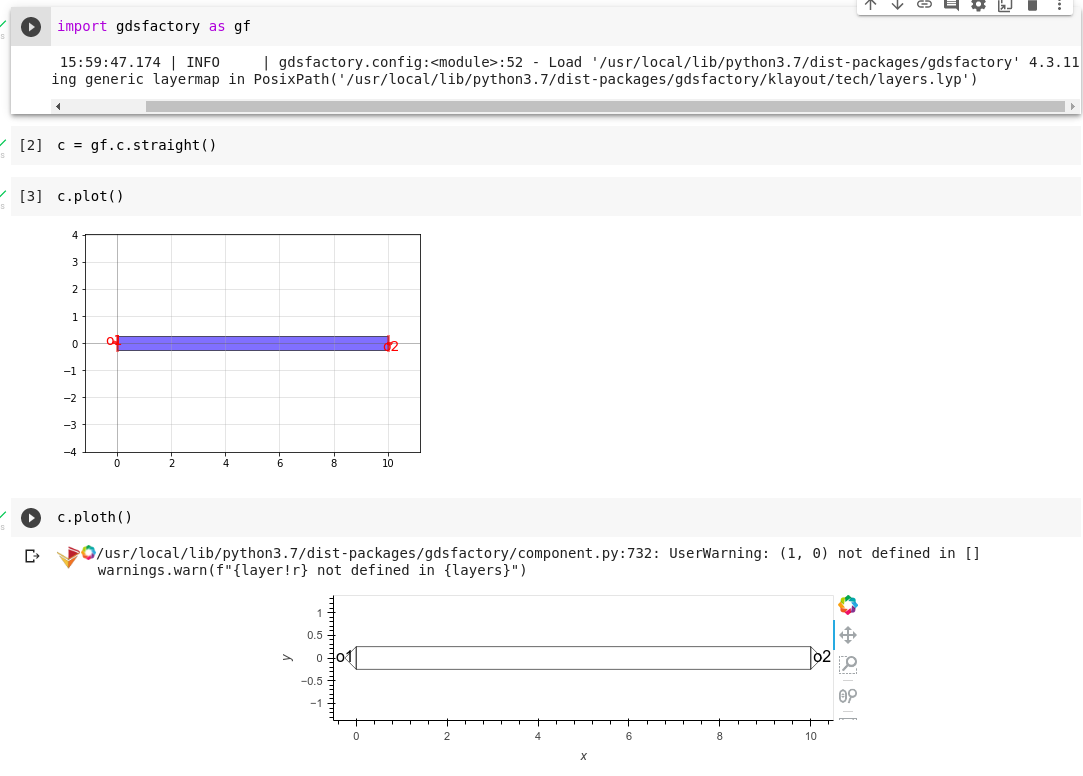Copy the link to the current cell
1083x776 pixels.
pos(923,5)
